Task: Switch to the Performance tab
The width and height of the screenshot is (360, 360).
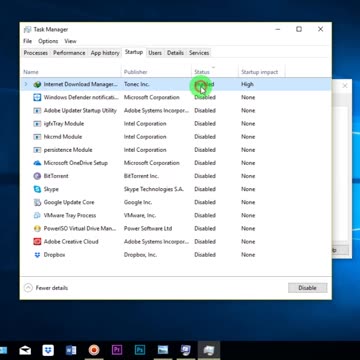Action: (69, 53)
